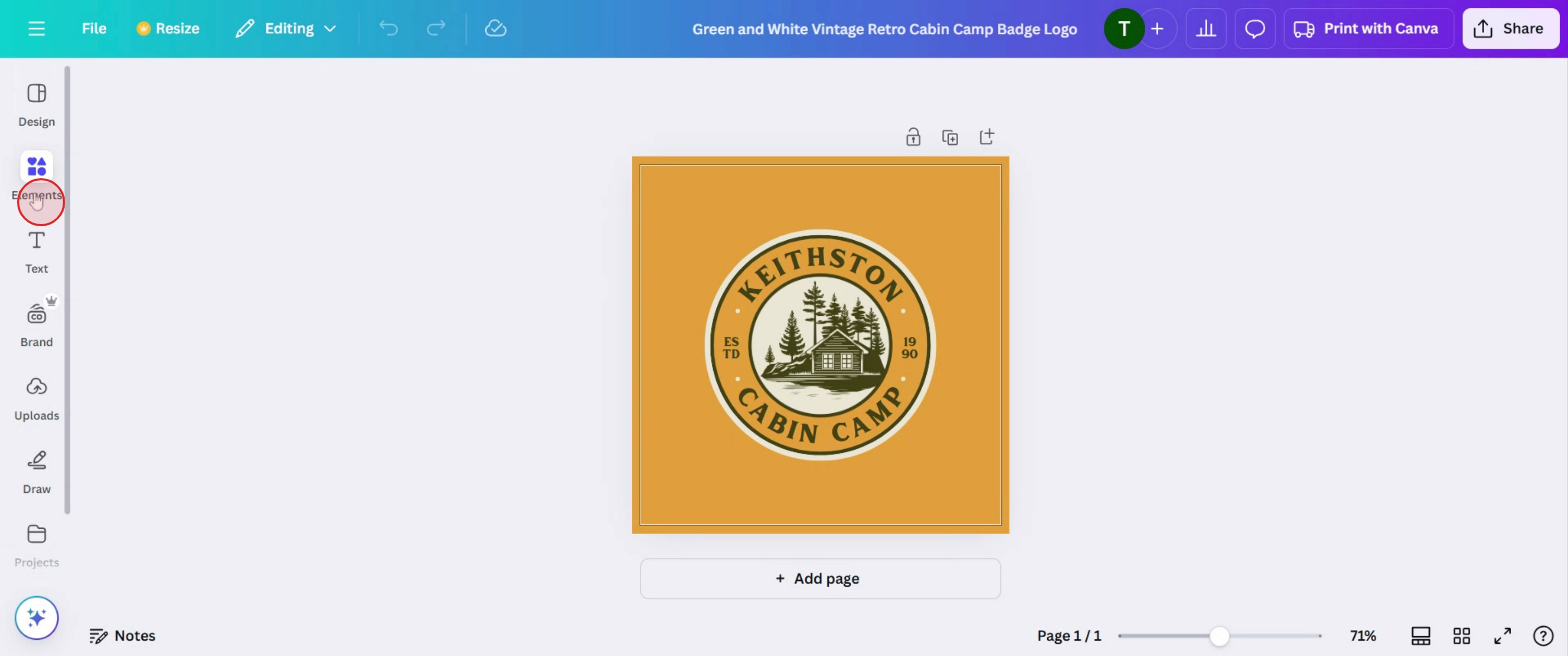
Task: Open the 71% zoom level menu
Action: (1362, 636)
